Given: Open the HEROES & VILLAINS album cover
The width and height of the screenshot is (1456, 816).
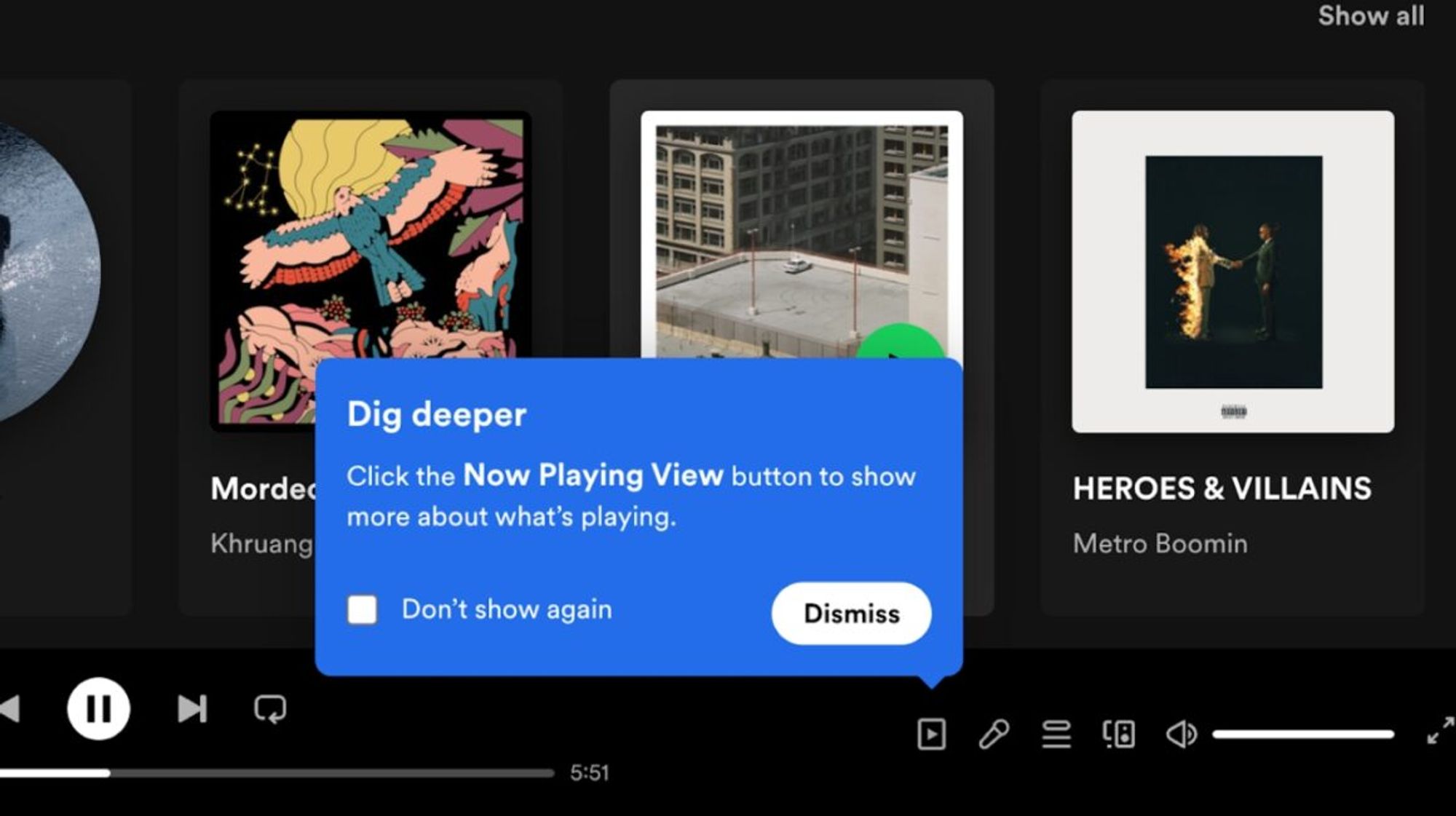Looking at the screenshot, I should coord(1233,272).
